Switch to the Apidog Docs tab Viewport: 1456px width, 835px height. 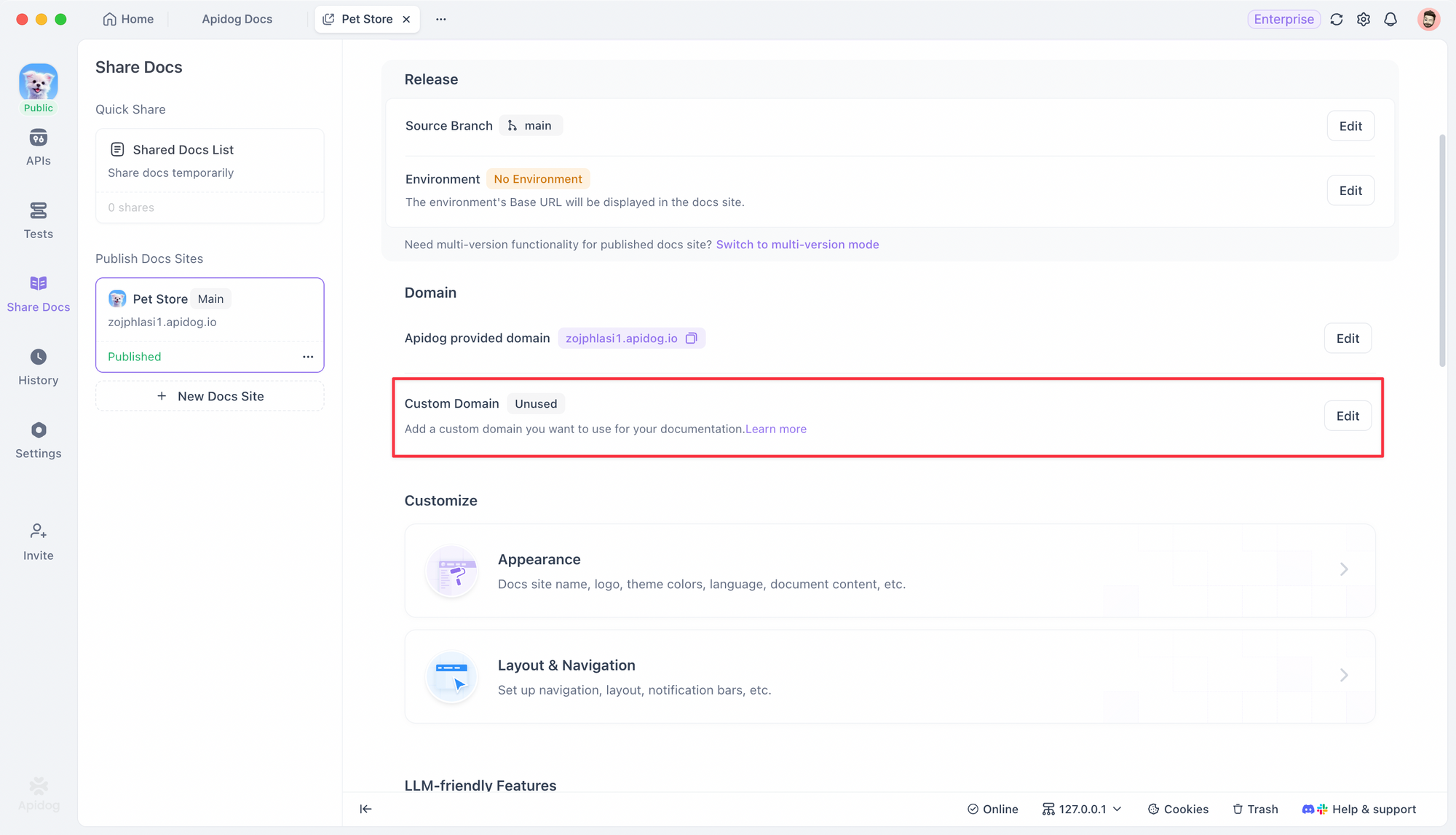[x=237, y=20]
